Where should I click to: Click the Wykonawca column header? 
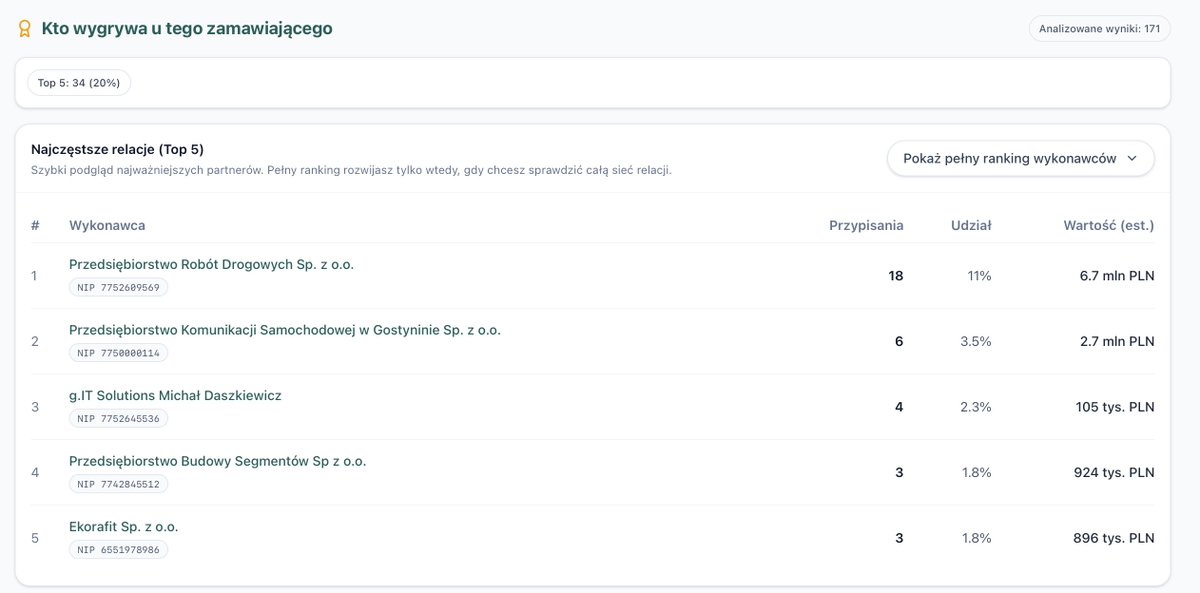tap(107, 225)
